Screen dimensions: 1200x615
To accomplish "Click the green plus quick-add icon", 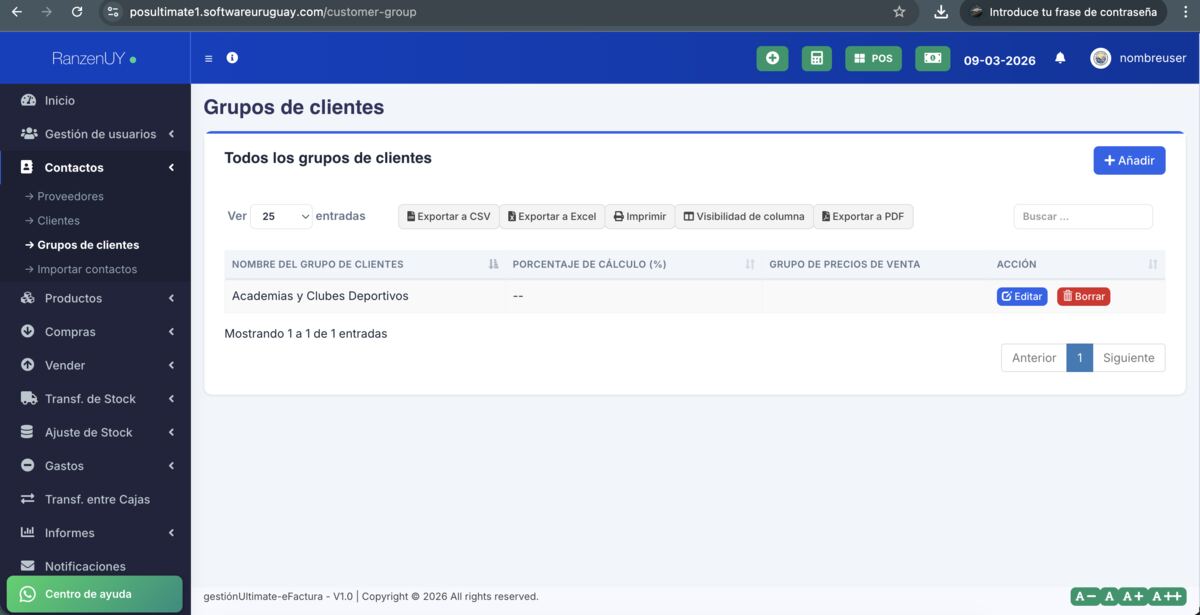I will (x=771, y=57).
